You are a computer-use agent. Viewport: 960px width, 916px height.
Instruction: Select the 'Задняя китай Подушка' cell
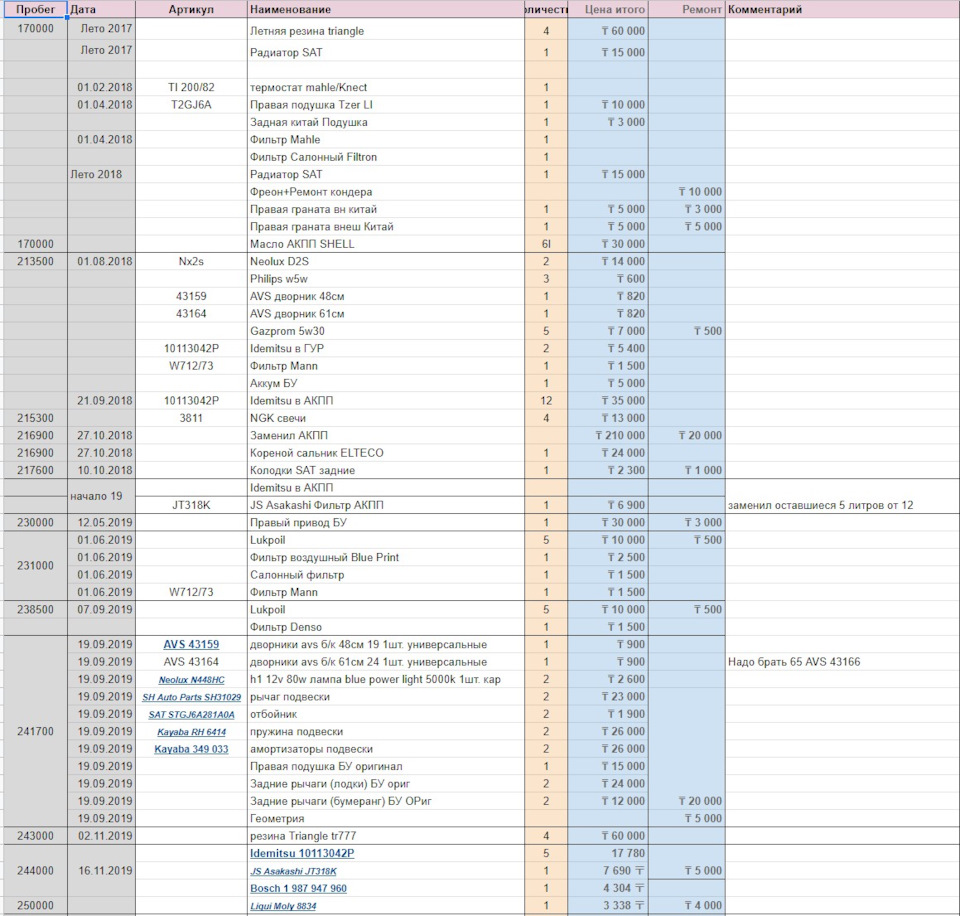click(x=386, y=122)
